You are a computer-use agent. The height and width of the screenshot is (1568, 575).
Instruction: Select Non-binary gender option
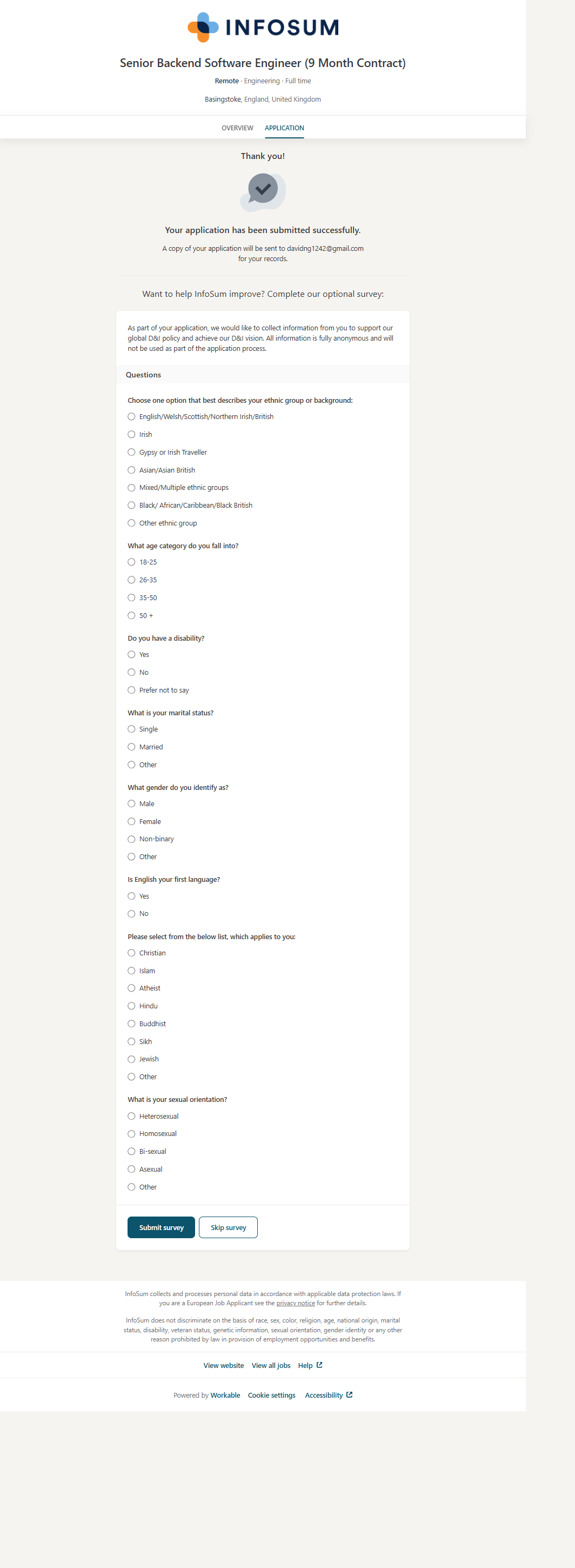131,839
